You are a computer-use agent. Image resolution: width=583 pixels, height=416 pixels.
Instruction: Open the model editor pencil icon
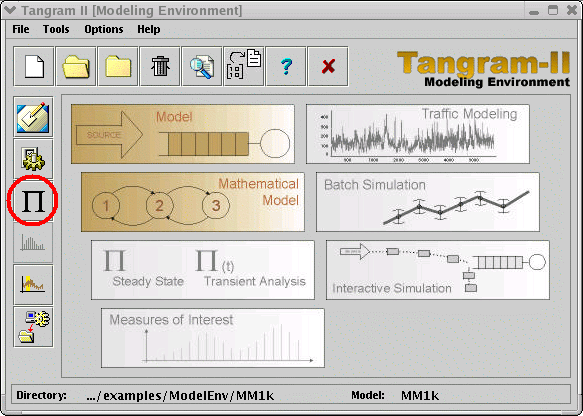[33, 117]
